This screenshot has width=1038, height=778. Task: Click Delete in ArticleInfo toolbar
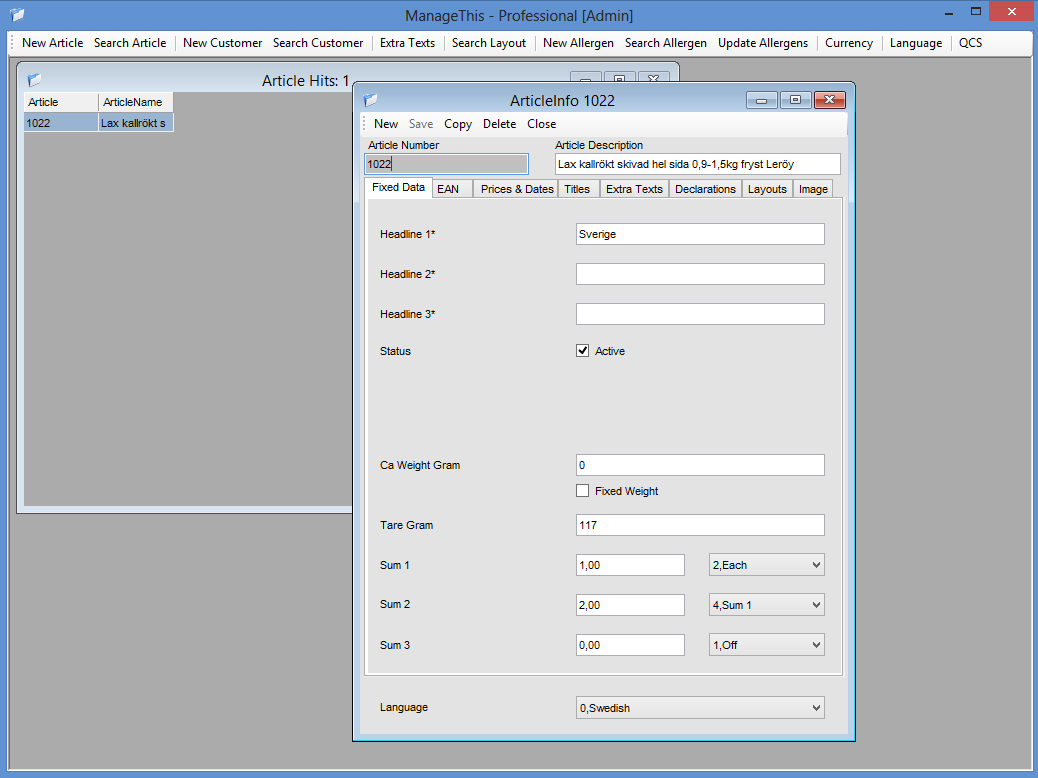[499, 124]
